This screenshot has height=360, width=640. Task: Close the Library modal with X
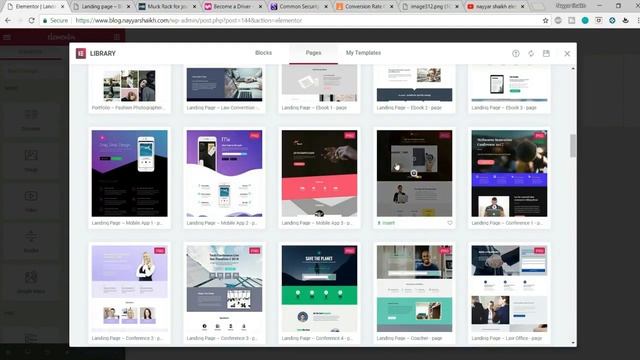(567, 53)
